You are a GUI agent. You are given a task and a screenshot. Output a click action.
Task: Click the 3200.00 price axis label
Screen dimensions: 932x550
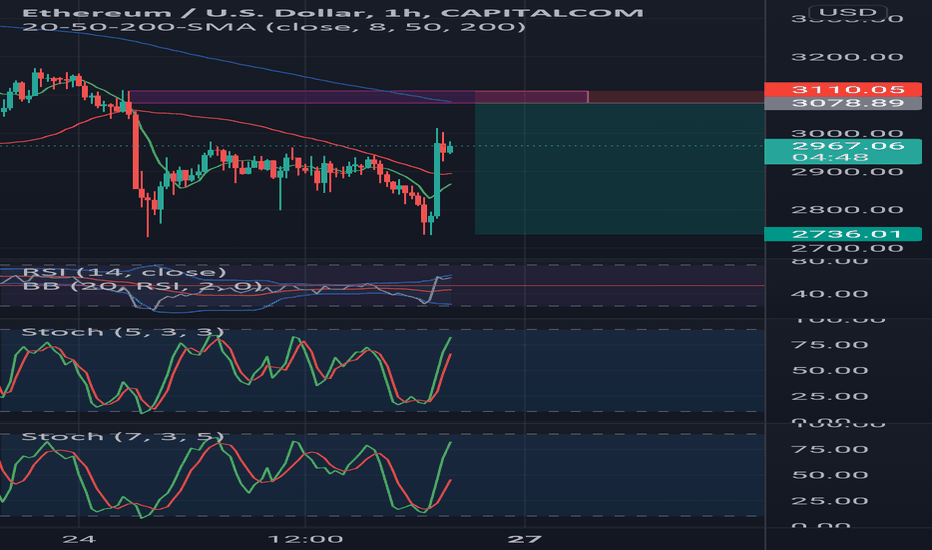click(x=847, y=57)
